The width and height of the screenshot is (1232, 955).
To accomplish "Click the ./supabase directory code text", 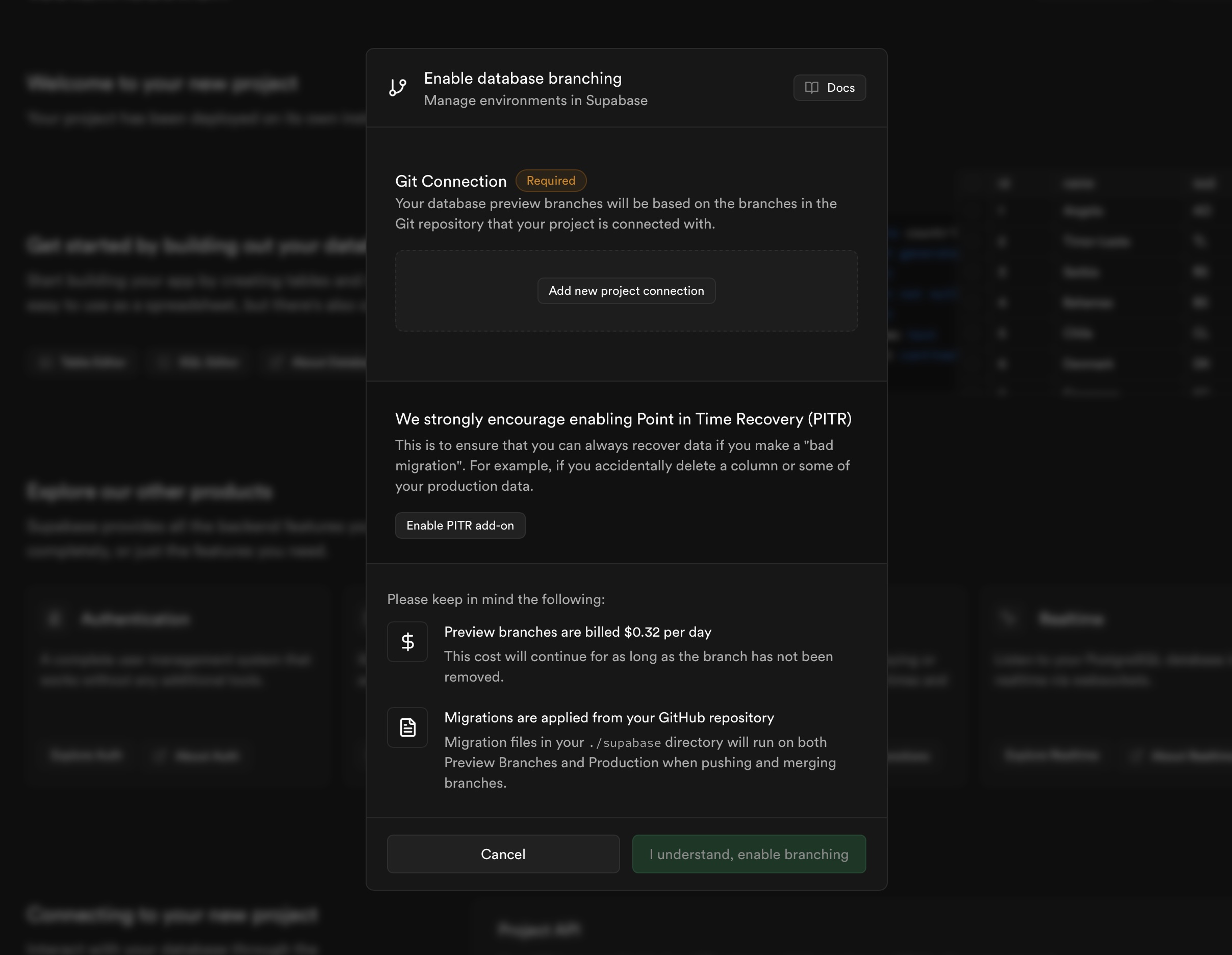I will pyautogui.click(x=625, y=743).
